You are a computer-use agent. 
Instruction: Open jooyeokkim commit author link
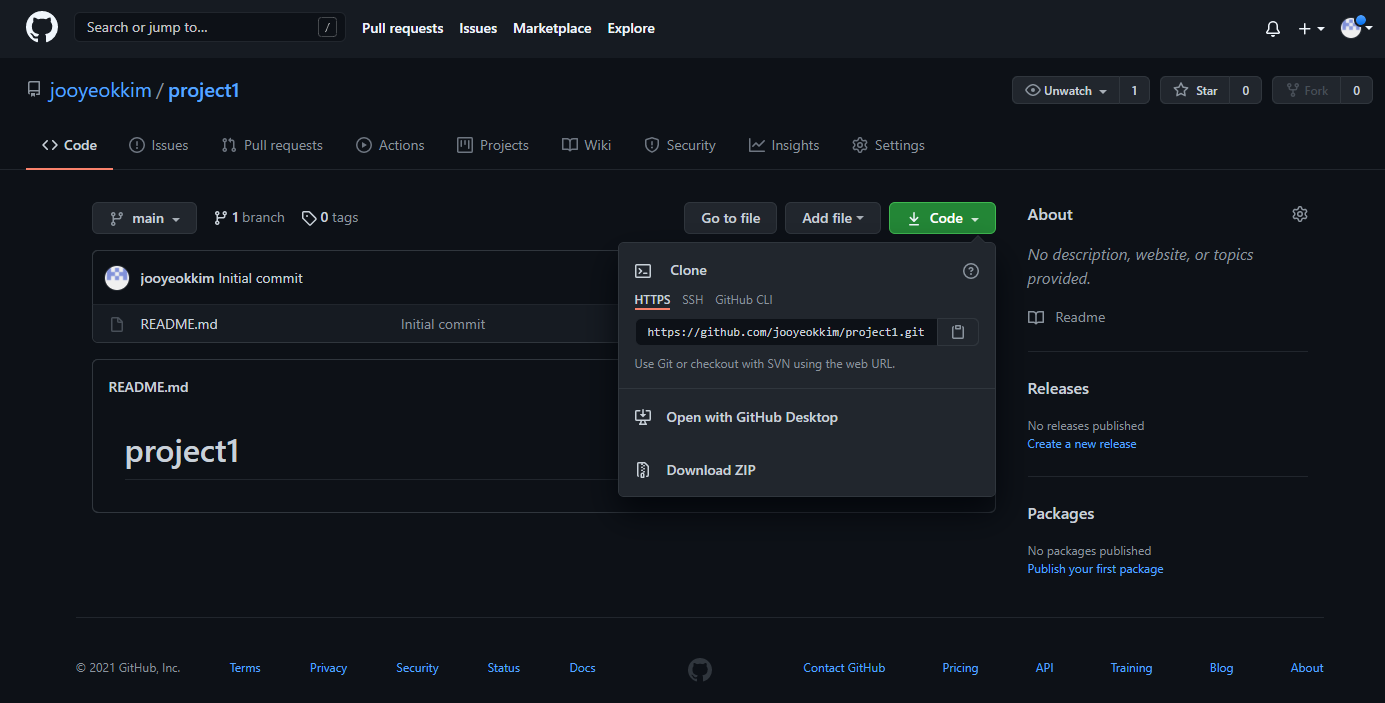[x=177, y=278]
